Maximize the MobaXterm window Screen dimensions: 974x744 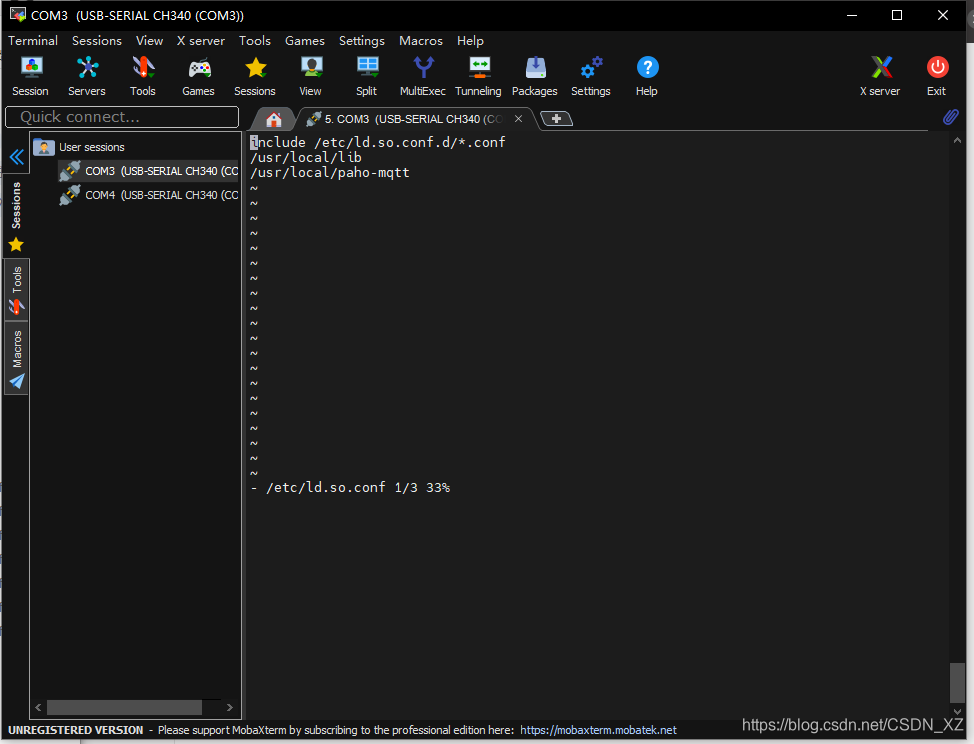click(x=897, y=15)
